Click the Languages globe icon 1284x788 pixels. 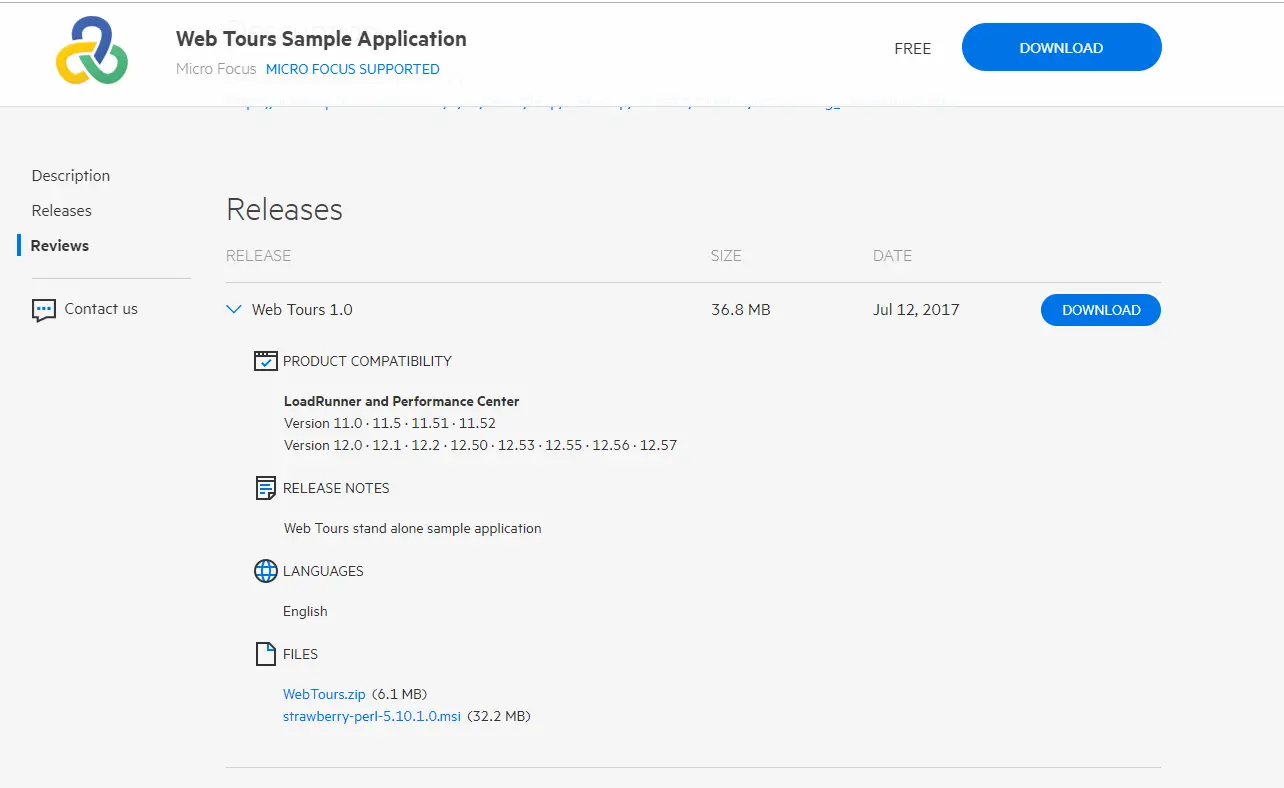265,571
